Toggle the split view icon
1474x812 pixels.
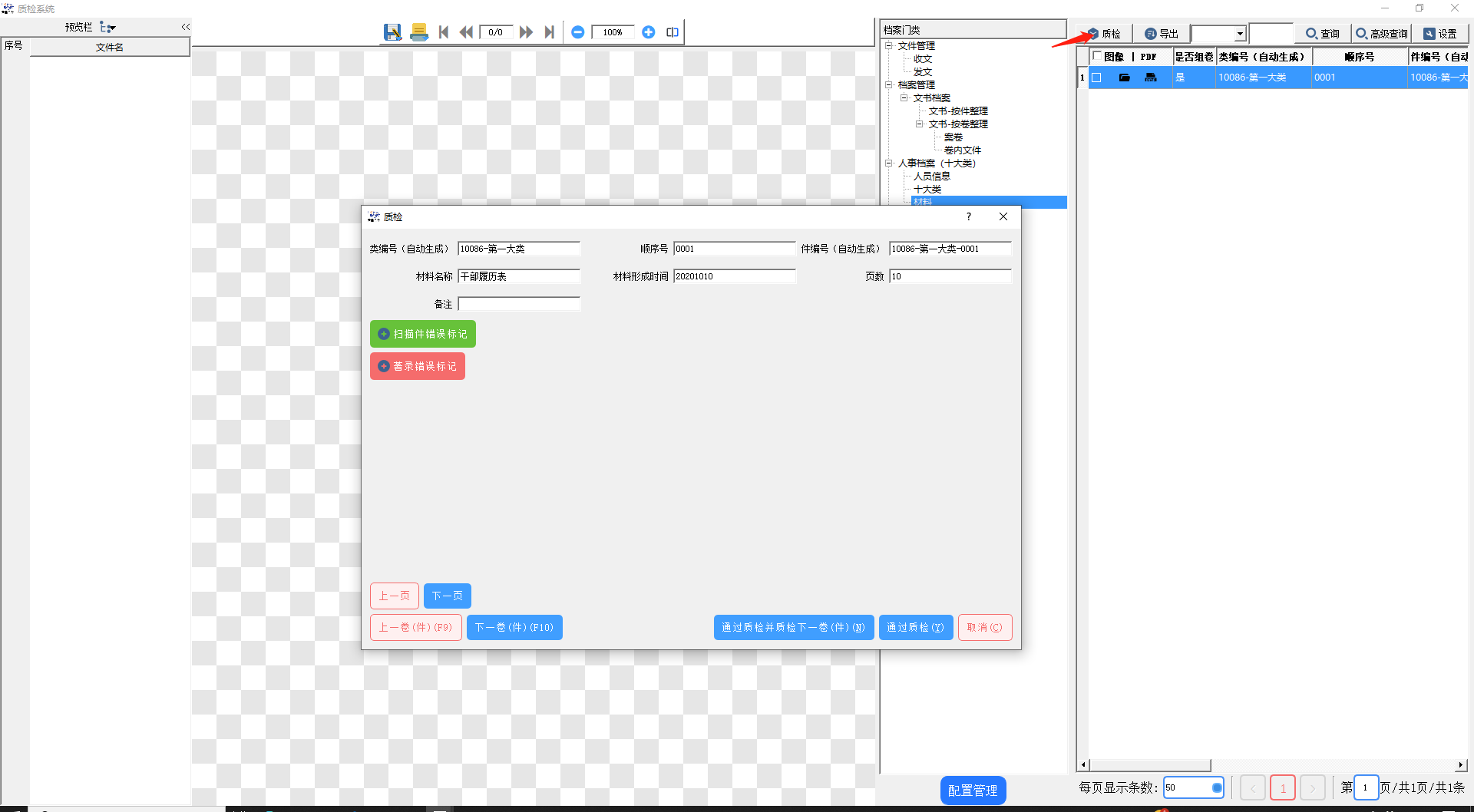673,32
